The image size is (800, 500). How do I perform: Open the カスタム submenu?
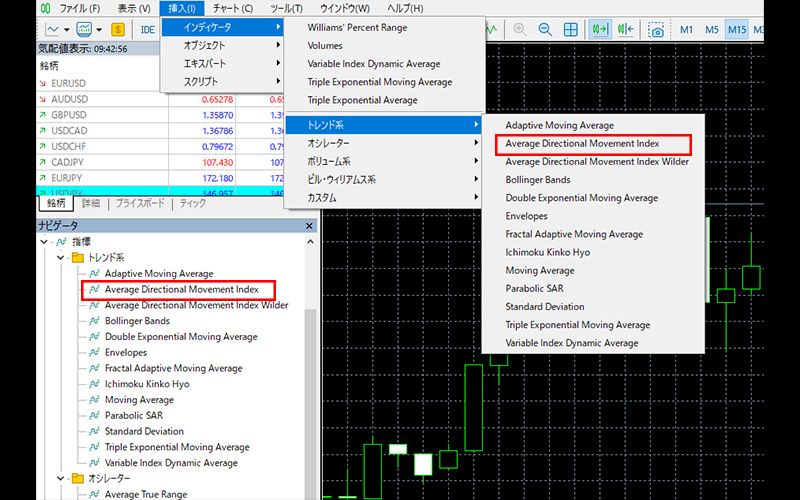point(383,197)
